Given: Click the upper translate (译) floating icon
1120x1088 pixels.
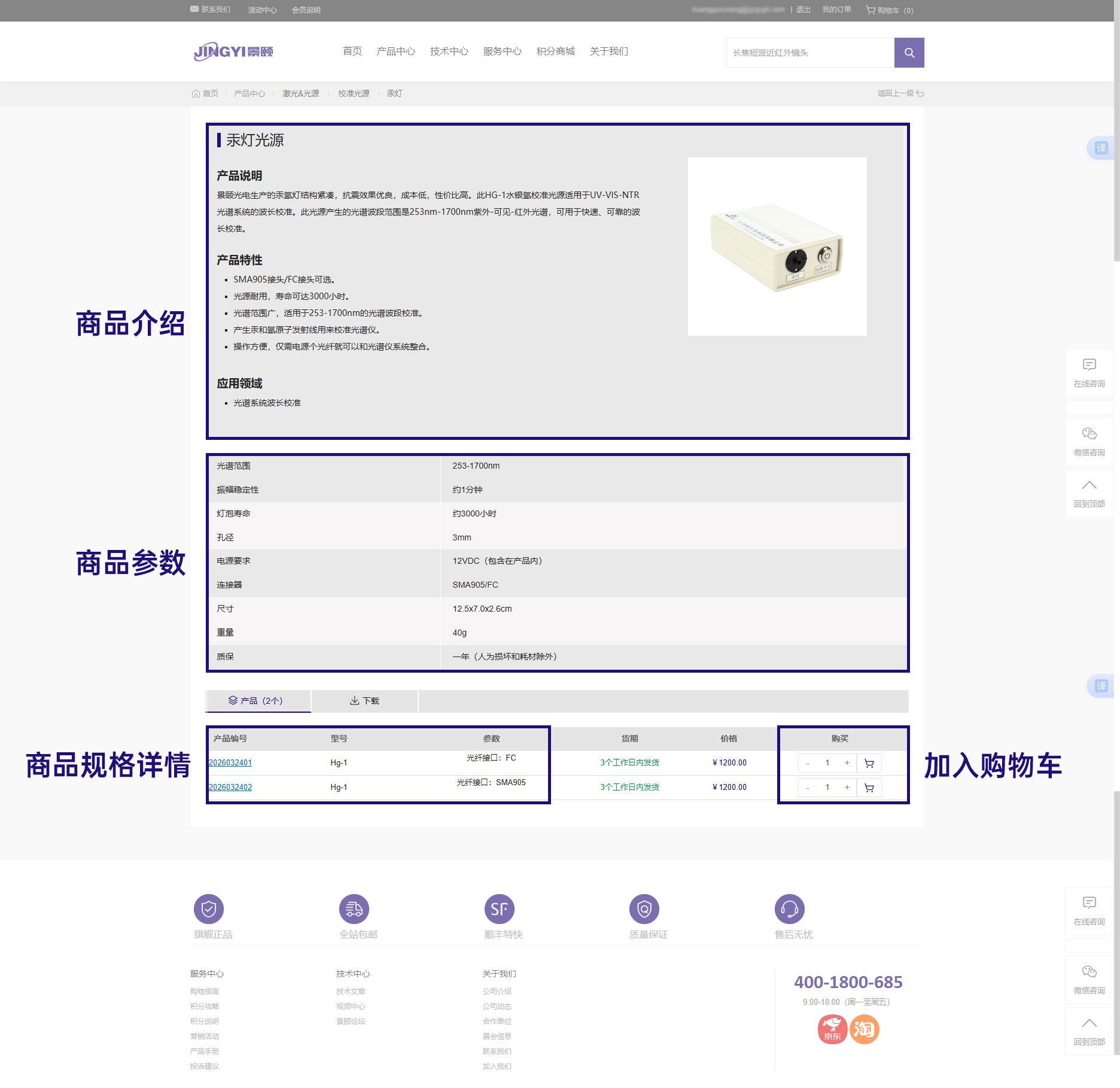Looking at the screenshot, I should pos(1100,148).
